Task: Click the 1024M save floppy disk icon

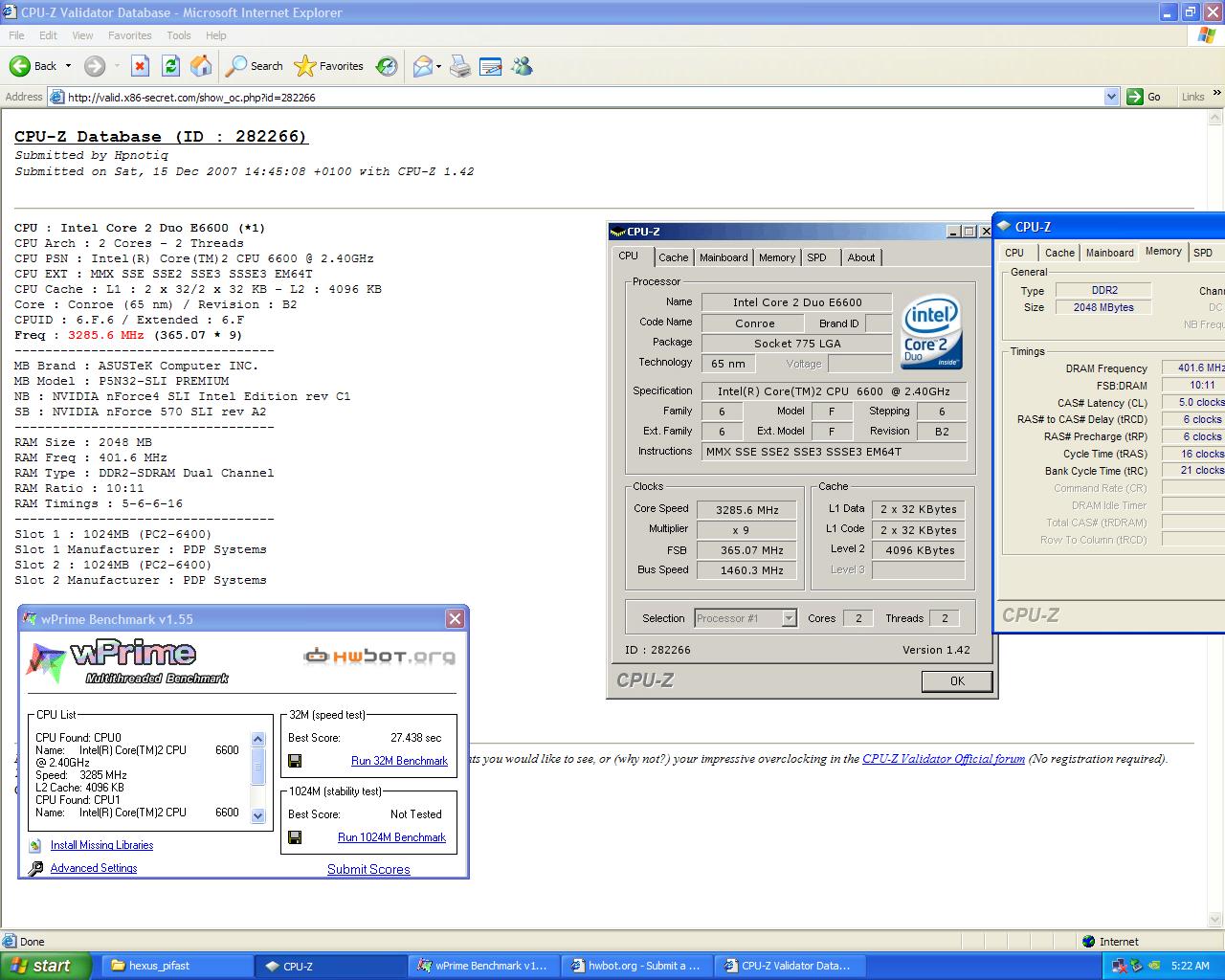Action: click(295, 837)
